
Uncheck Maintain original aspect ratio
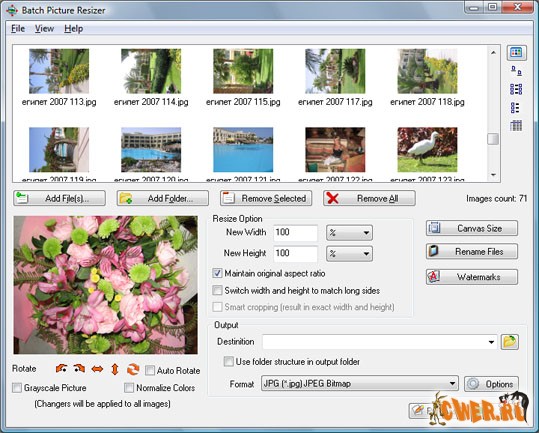(x=217, y=273)
